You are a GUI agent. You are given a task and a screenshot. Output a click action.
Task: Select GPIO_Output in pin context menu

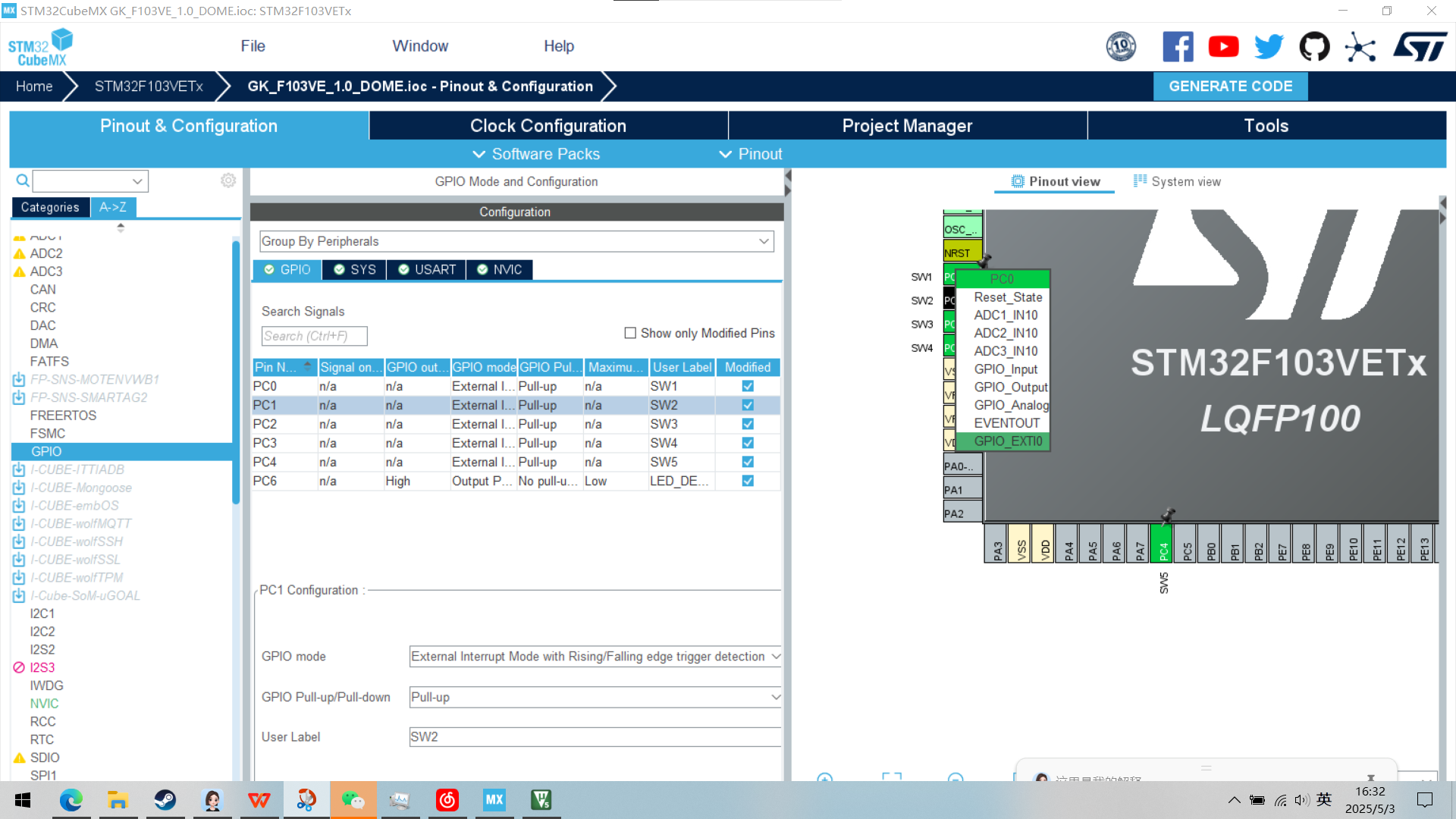coord(1010,388)
